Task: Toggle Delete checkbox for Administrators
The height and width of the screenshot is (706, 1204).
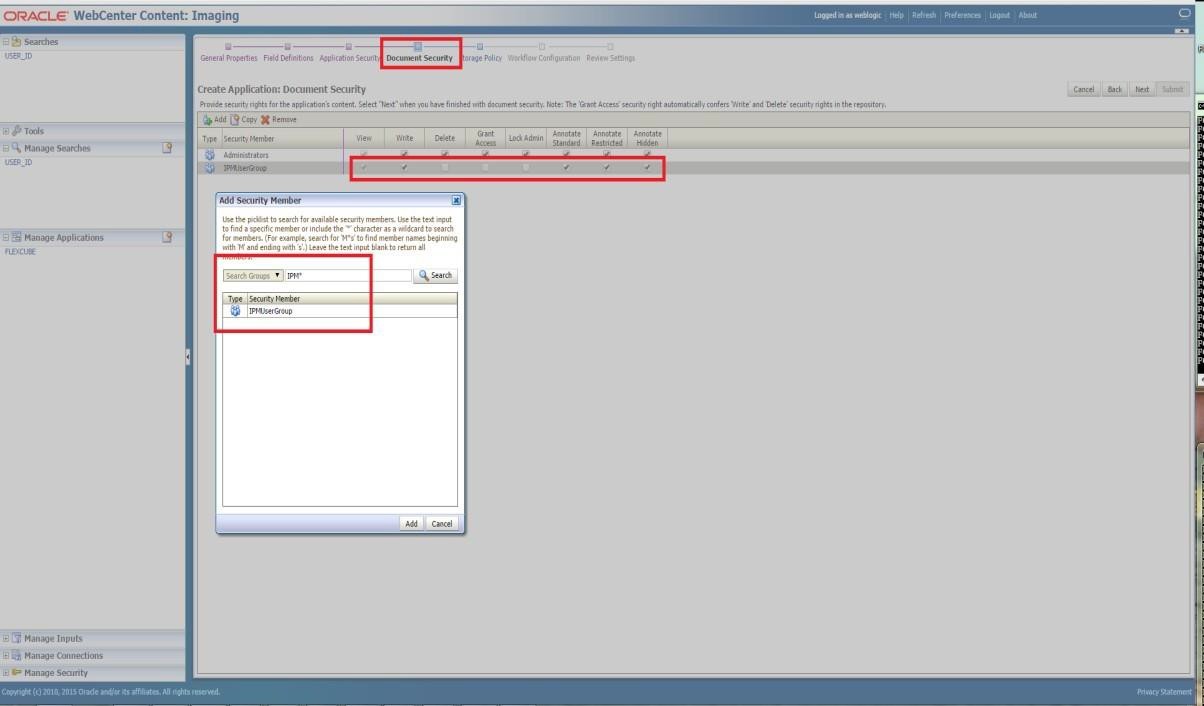Action: [x=445, y=155]
